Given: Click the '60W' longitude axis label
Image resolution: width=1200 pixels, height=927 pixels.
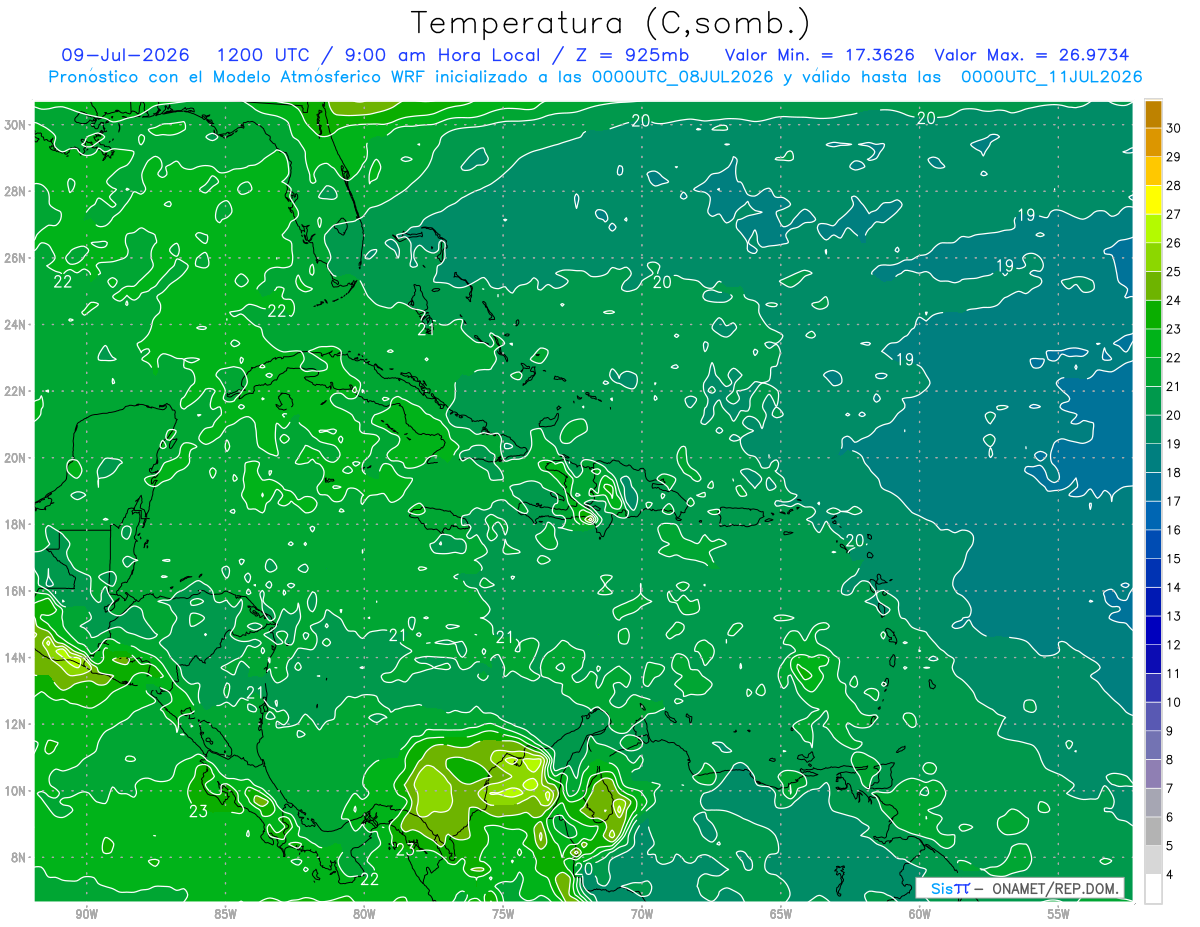Looking at the screenshot, I should [x=920, y=914].
